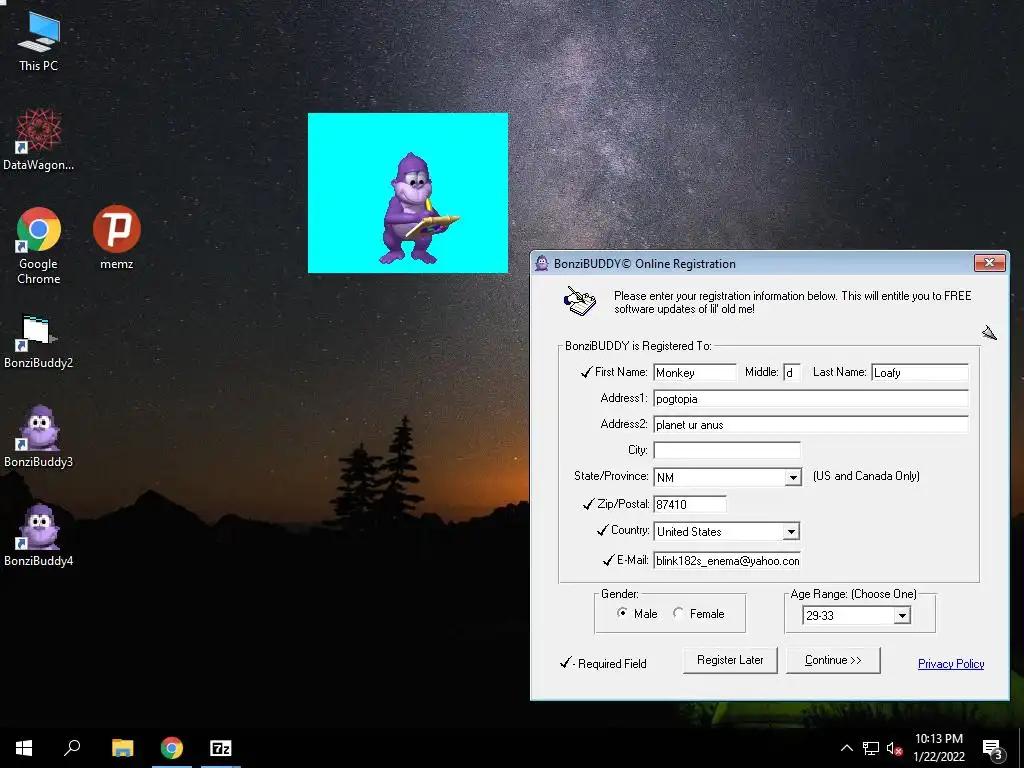Open the Privacy Policy link
The height and width of the screenshot is (768, 1024).
[951, 664]
